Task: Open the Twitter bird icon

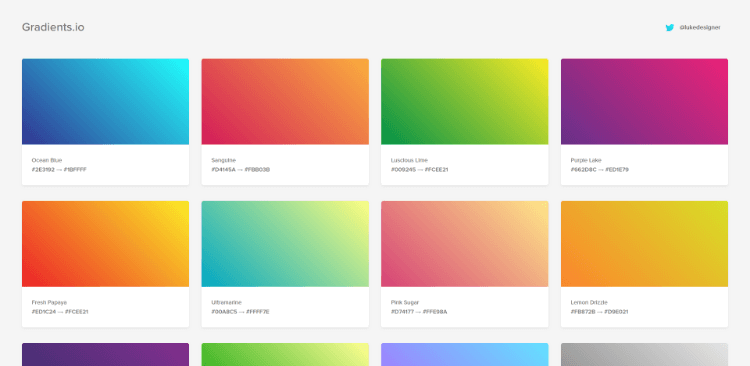Action: (x=670, y=28)
